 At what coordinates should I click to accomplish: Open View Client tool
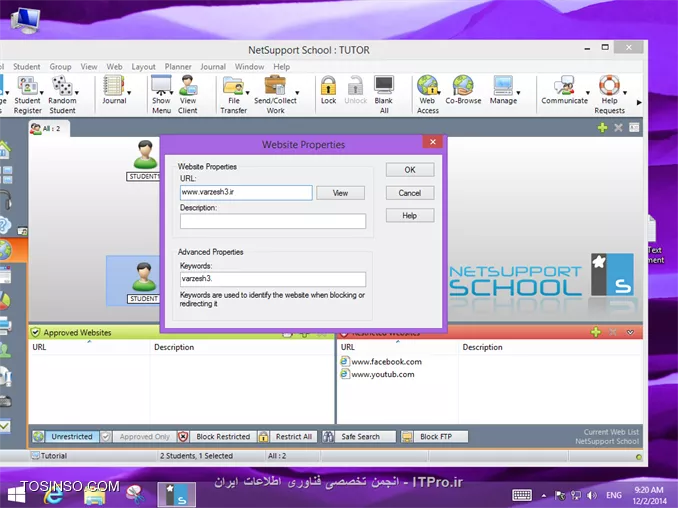tap(188, 94)
